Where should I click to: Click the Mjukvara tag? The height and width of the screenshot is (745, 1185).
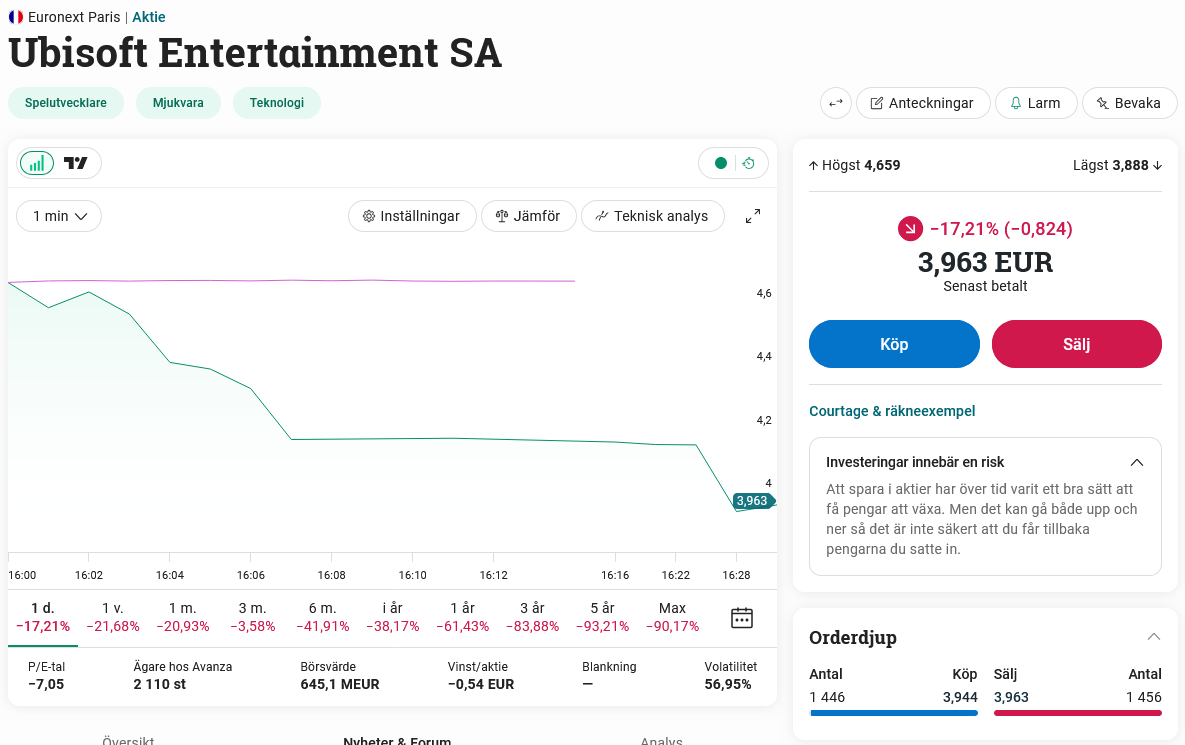coord(178,103)
